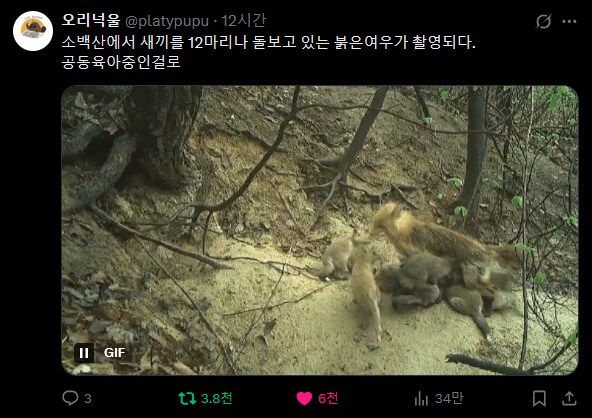Viewport: 592px width, 418px height.
Task: Click the repost count 3.8천
Action: (x=216, y=398)
